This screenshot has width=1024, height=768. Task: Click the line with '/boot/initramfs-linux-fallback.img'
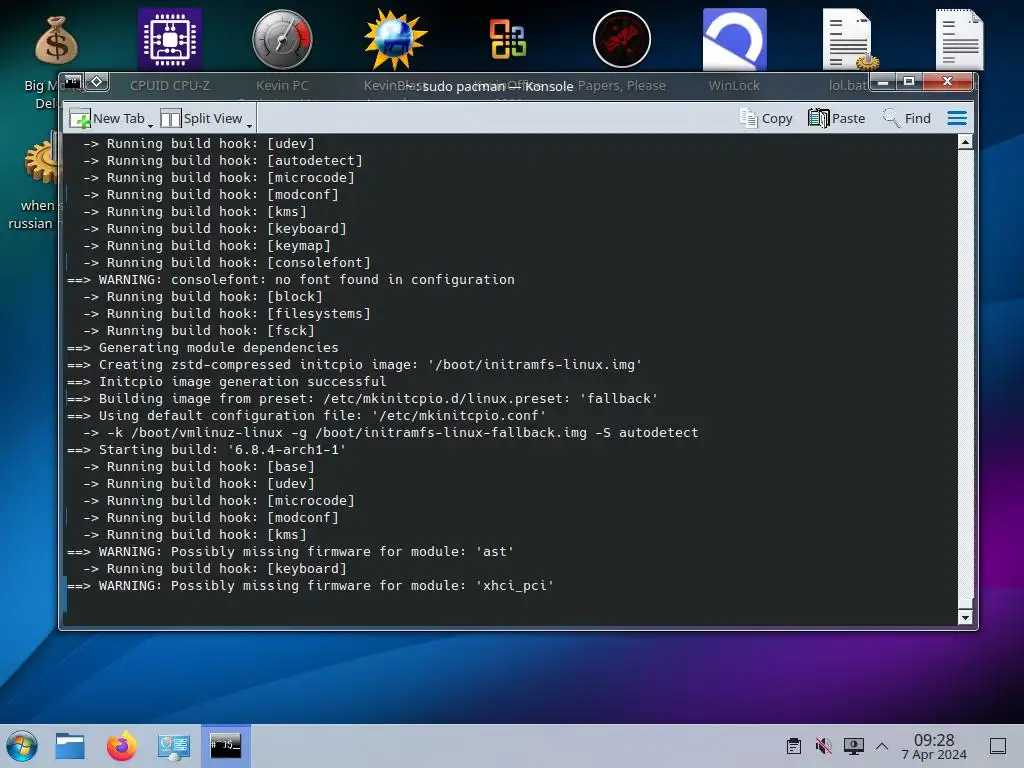pos(391,432)
